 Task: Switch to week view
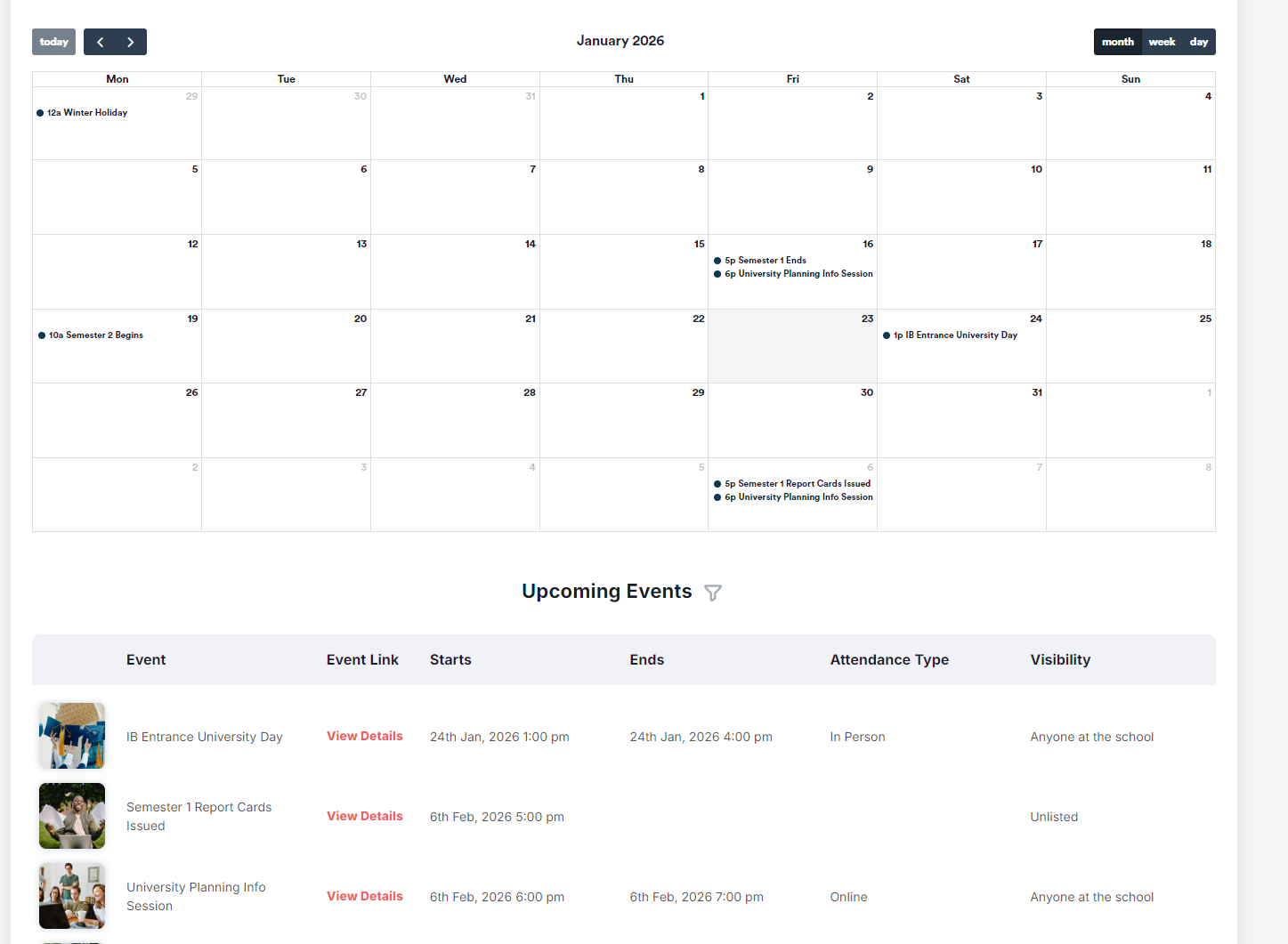tap(1162, 42)
